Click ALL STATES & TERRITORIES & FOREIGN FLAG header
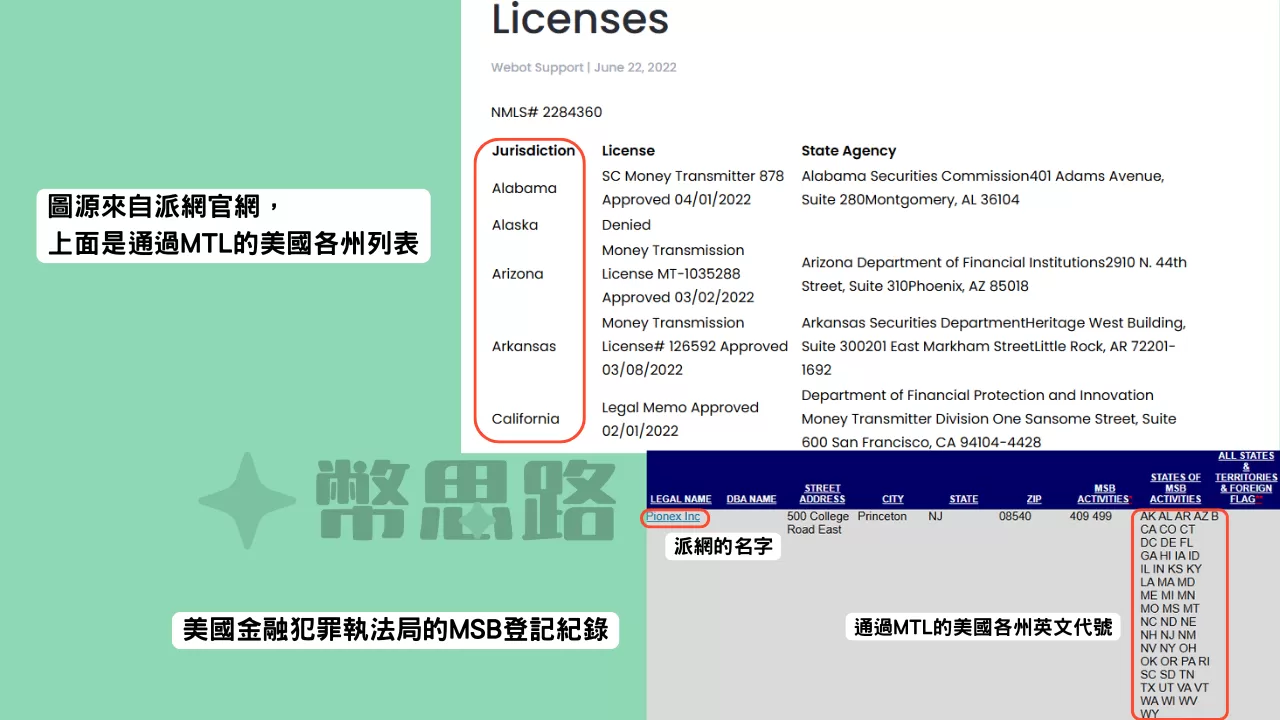This screenshot has height=720, width=1280. pos(1246,478)
